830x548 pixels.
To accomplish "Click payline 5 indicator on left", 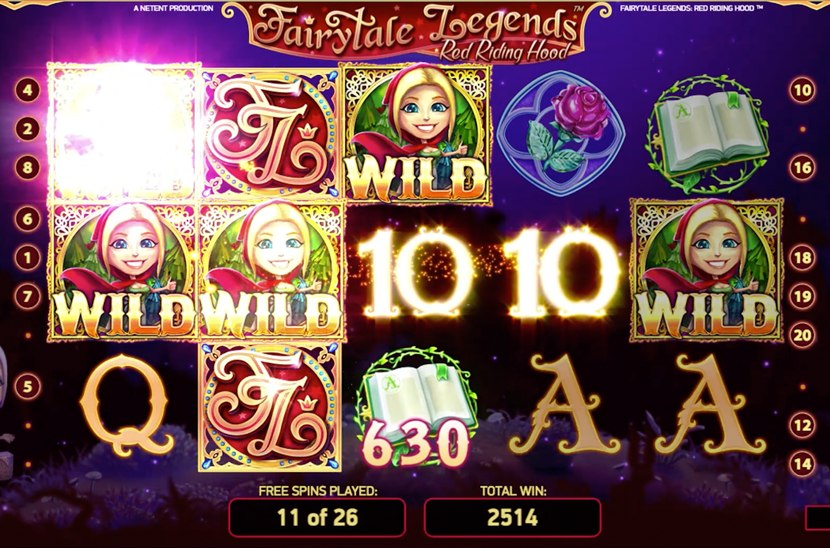I will point(28,386).
